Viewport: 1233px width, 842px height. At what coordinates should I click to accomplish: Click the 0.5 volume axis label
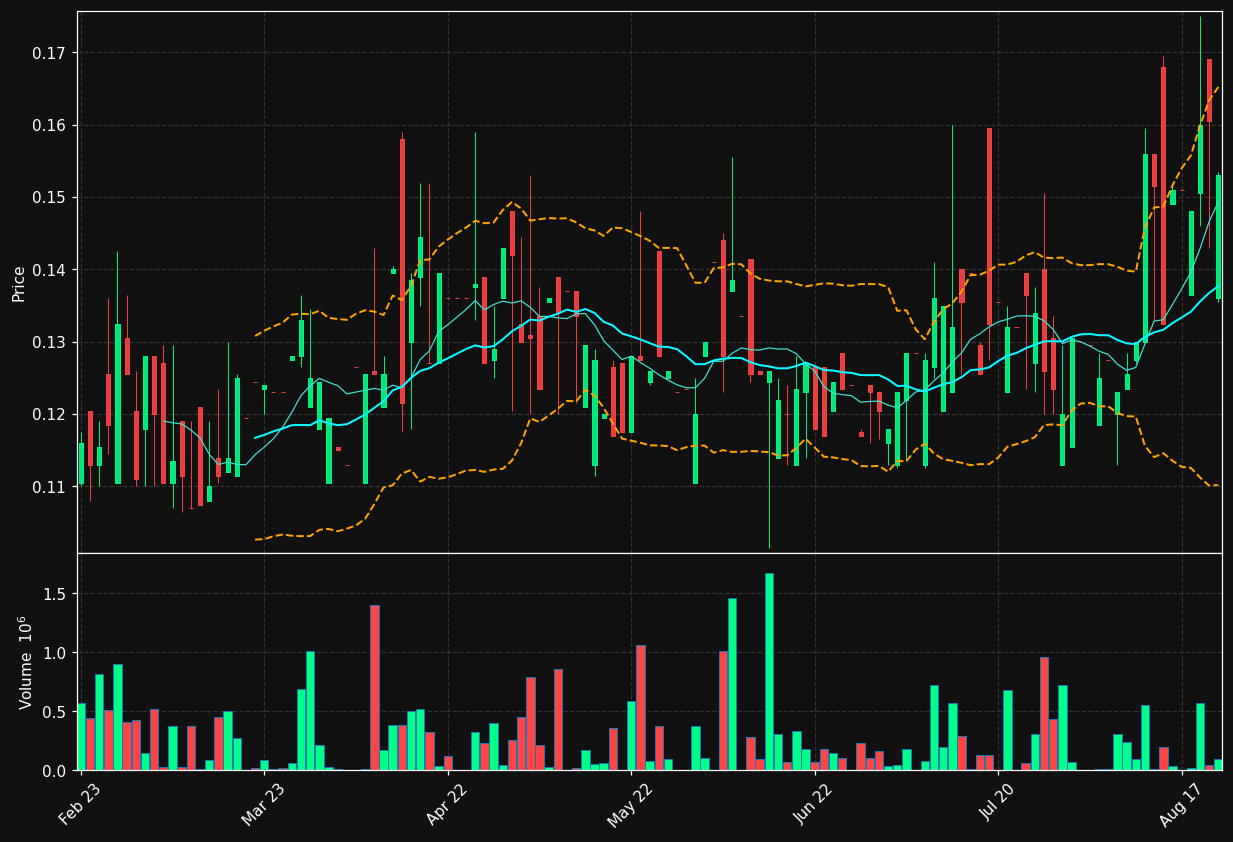(57, 712)
